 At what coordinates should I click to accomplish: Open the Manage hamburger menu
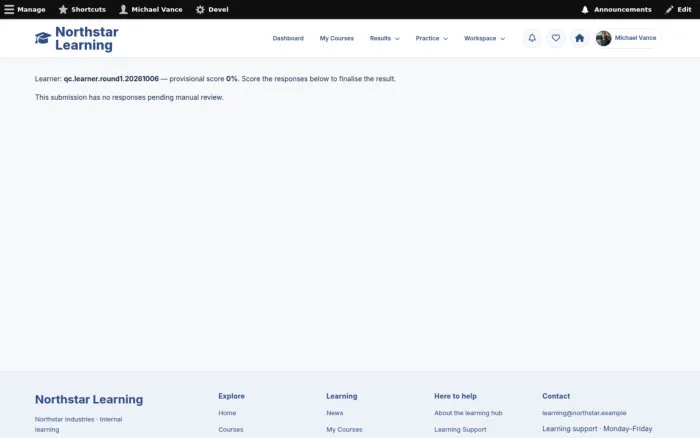25,9
